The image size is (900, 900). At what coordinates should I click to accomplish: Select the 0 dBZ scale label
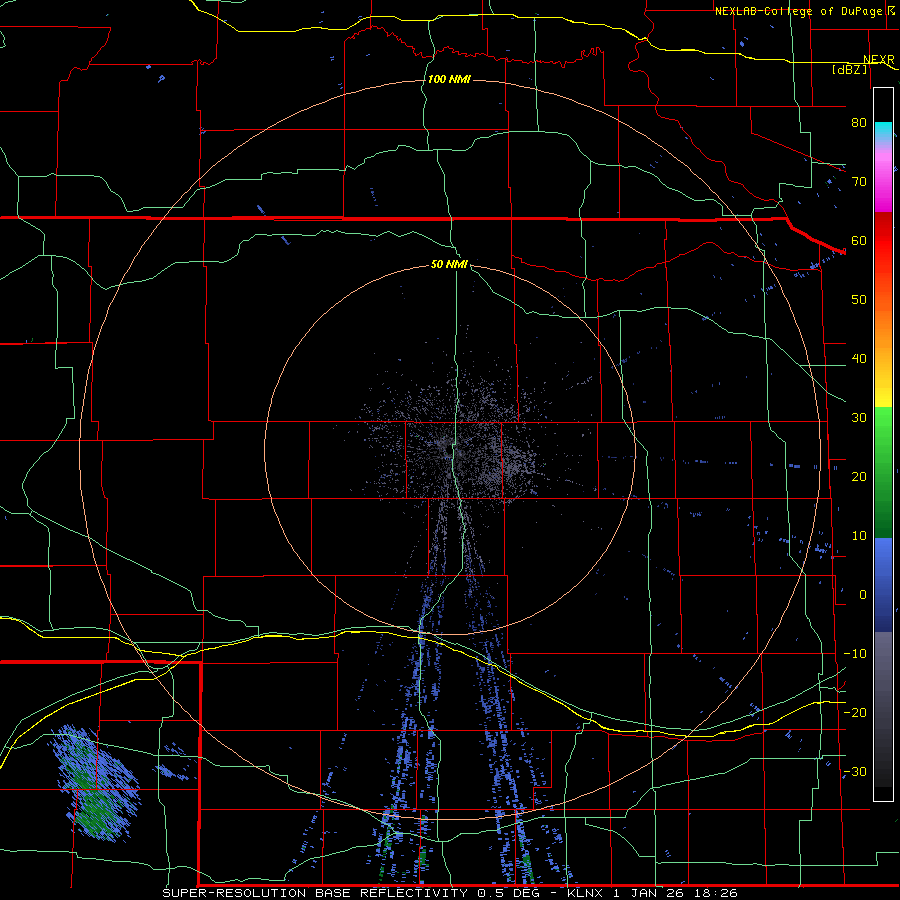coord(863,595)
